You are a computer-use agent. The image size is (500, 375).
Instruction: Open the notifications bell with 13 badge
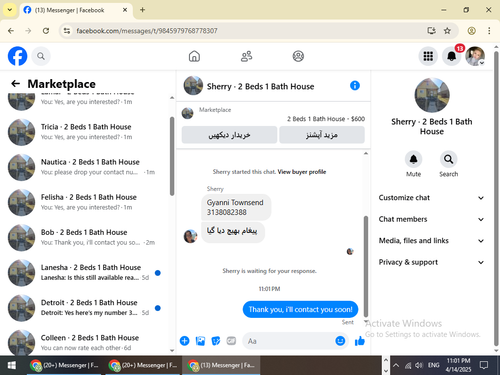click(452, 56)
